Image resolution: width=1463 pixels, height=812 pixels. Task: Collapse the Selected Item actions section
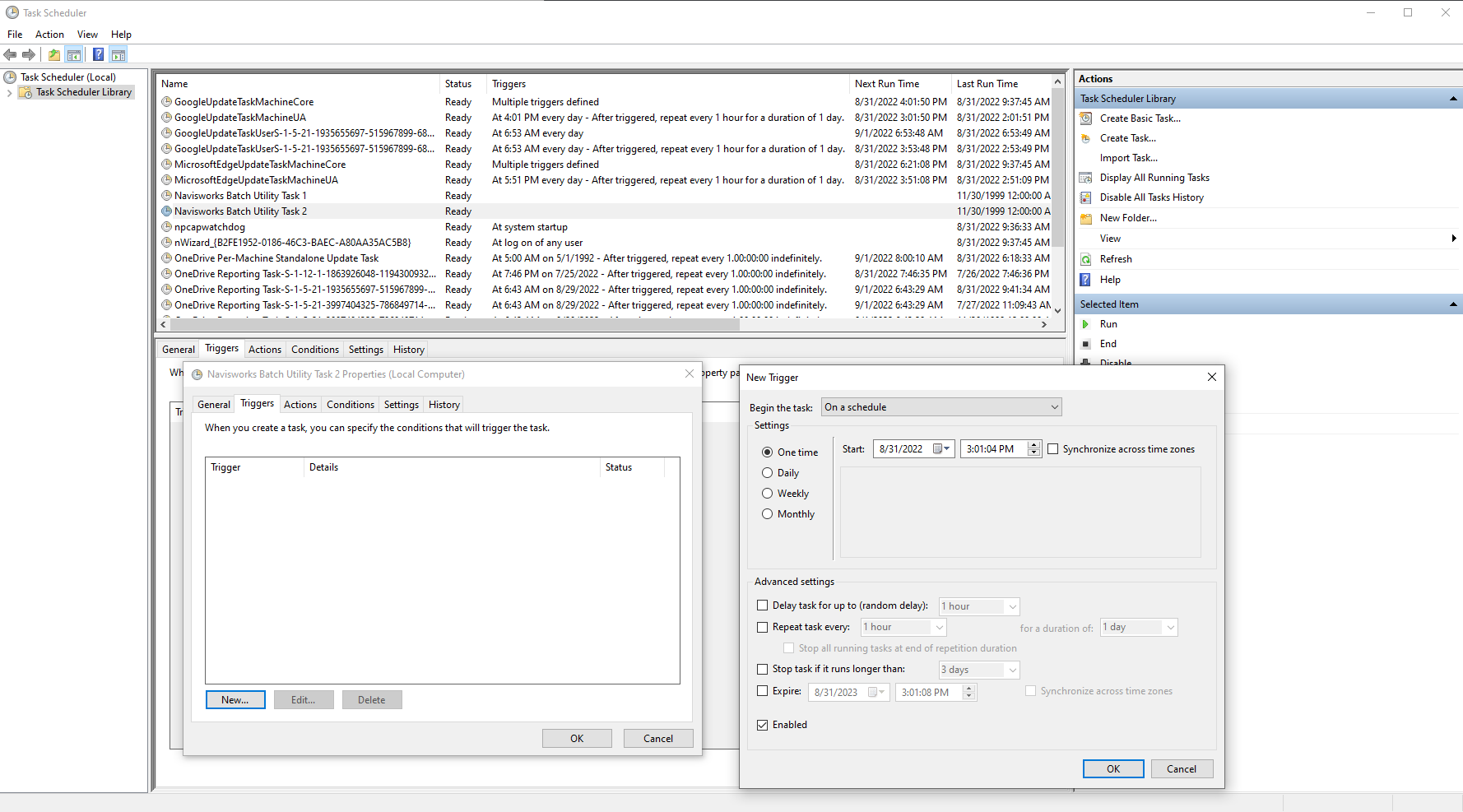pos(1453,304)
